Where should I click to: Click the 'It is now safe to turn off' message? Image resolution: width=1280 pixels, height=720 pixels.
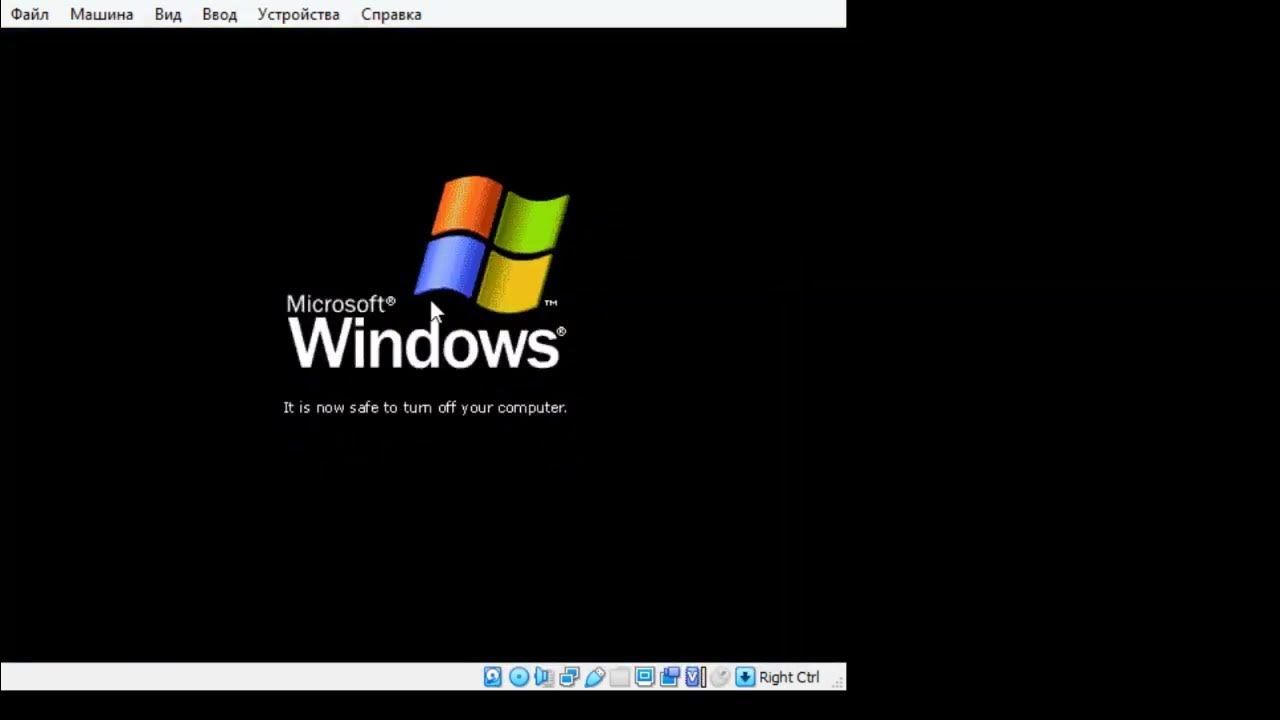[425, 407]
